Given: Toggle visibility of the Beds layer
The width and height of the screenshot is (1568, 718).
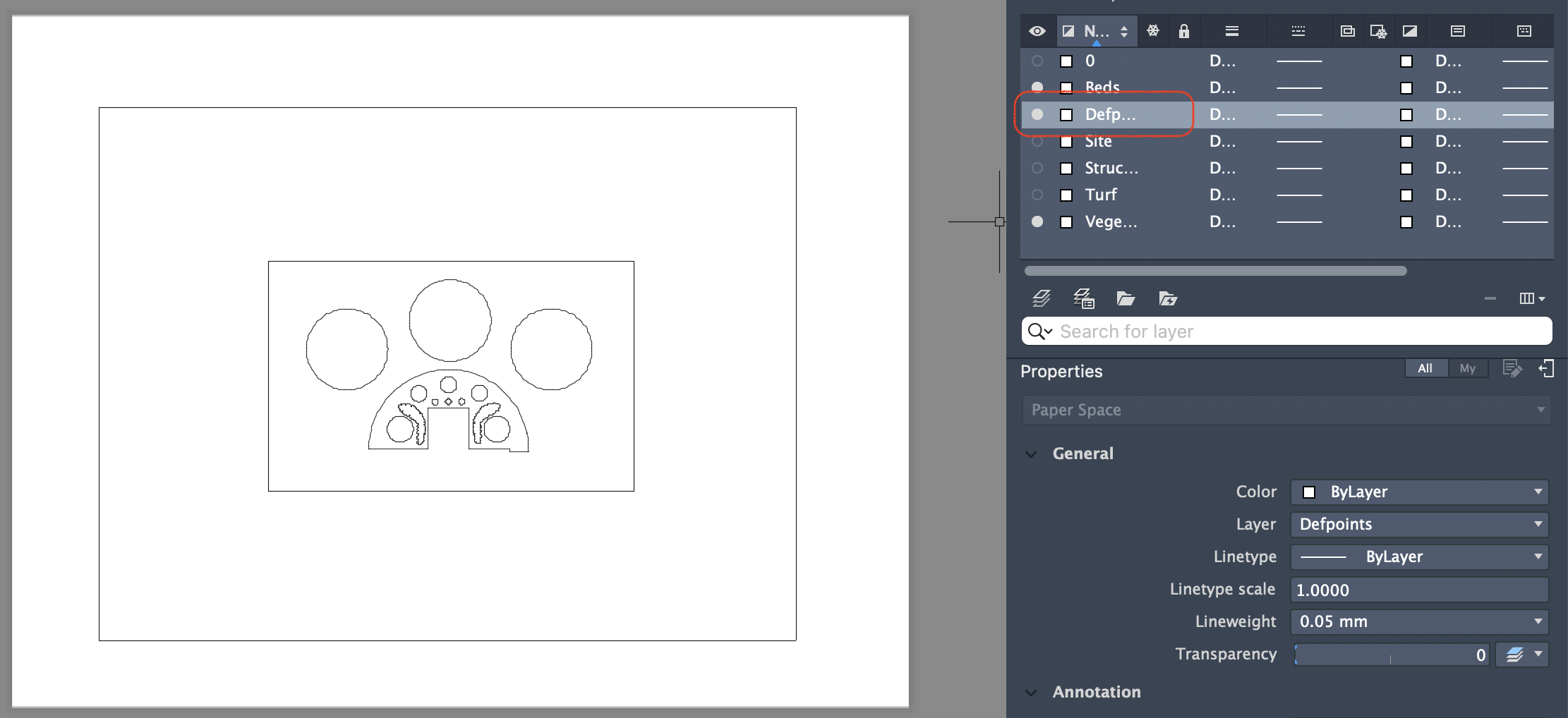Looking at the screenshot, I should (x=1037, y=87).
